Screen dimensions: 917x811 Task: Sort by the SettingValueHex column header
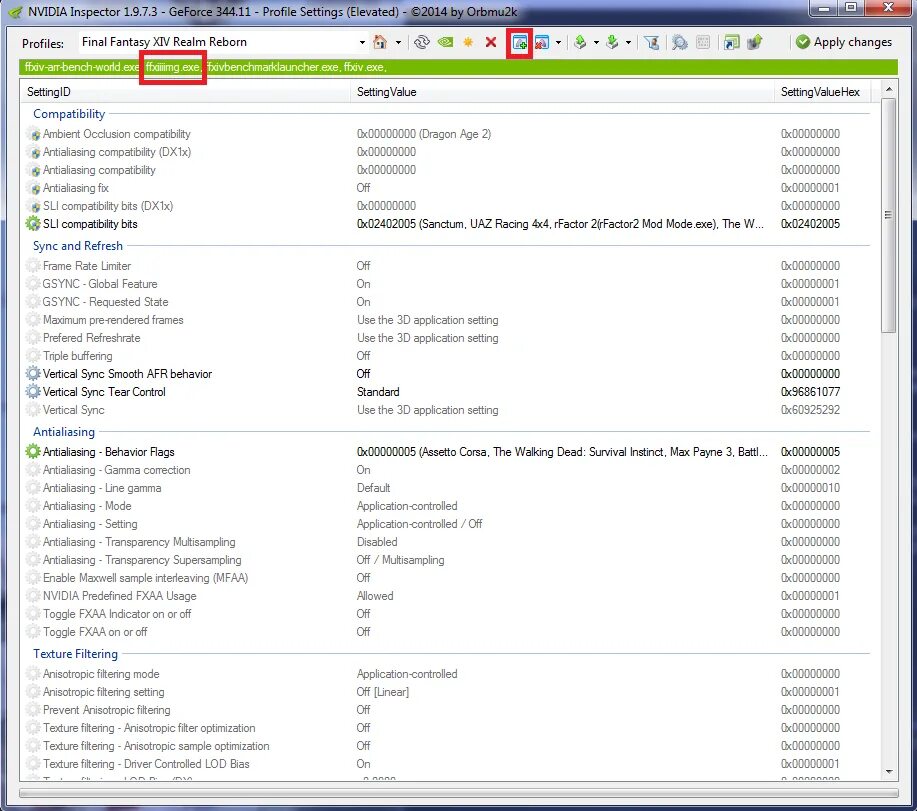[x=822, y=92]
